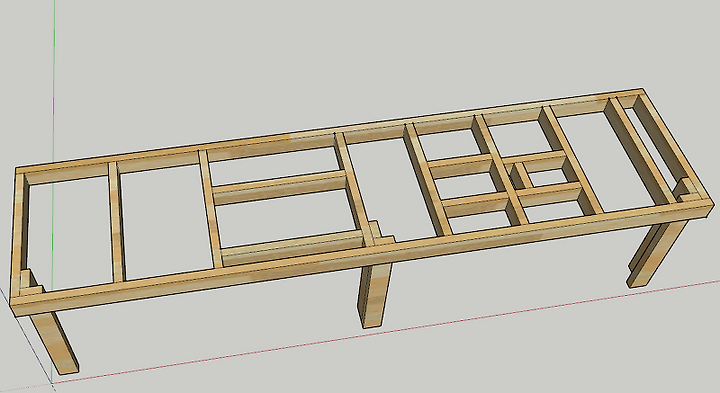720x393 pixels.
Task: Select the middle leg under the front rail
Action: click(374, 296)
